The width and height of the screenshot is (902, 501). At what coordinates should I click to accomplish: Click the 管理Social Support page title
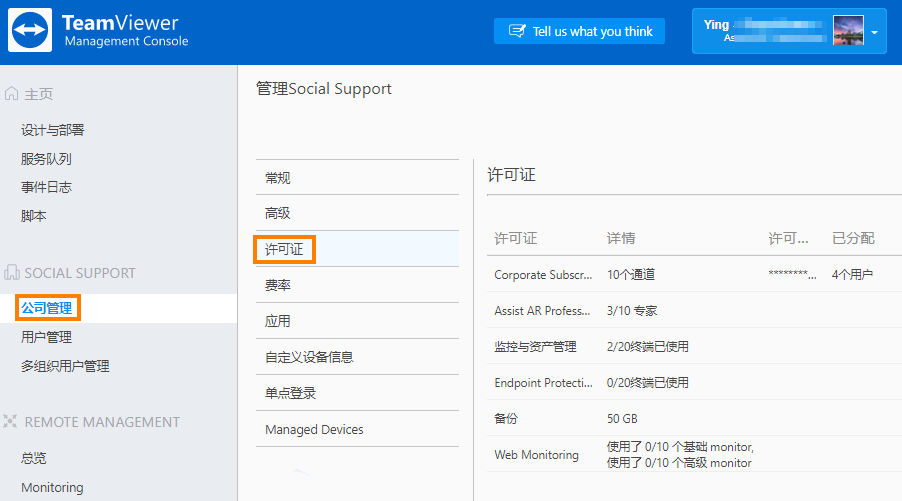pos(324,89)
